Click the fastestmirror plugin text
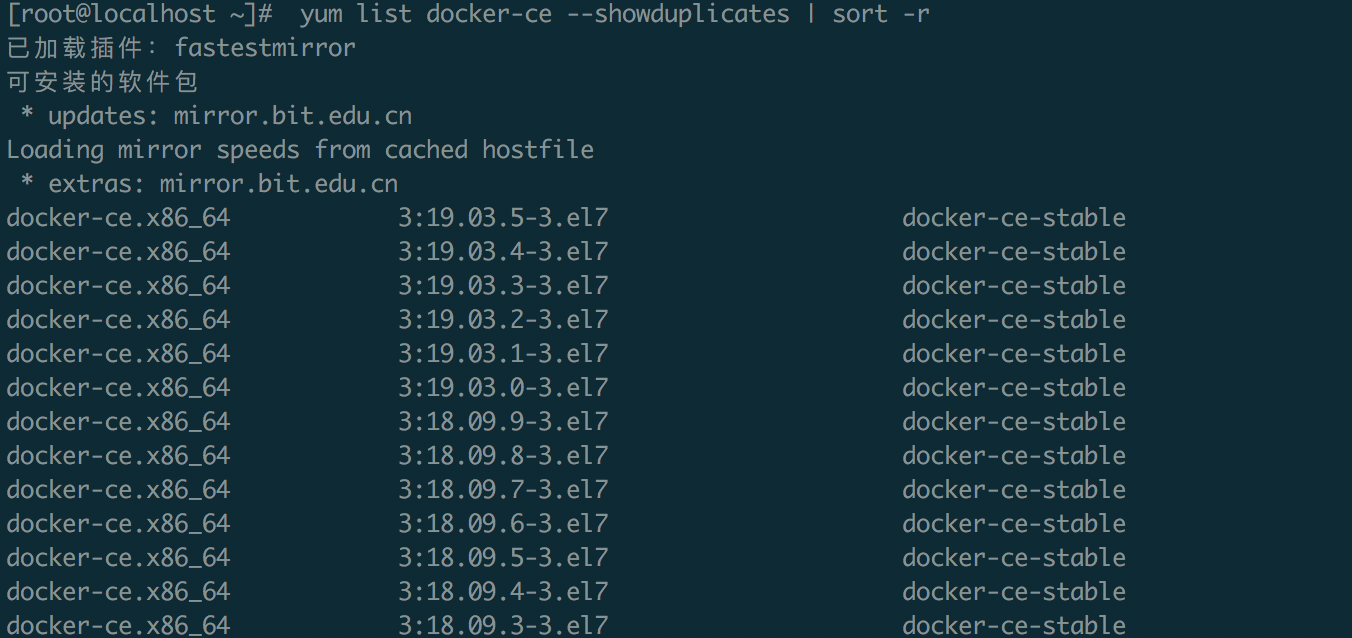Viewport: 1352px width, 638px height. click(x=265, y=48)
